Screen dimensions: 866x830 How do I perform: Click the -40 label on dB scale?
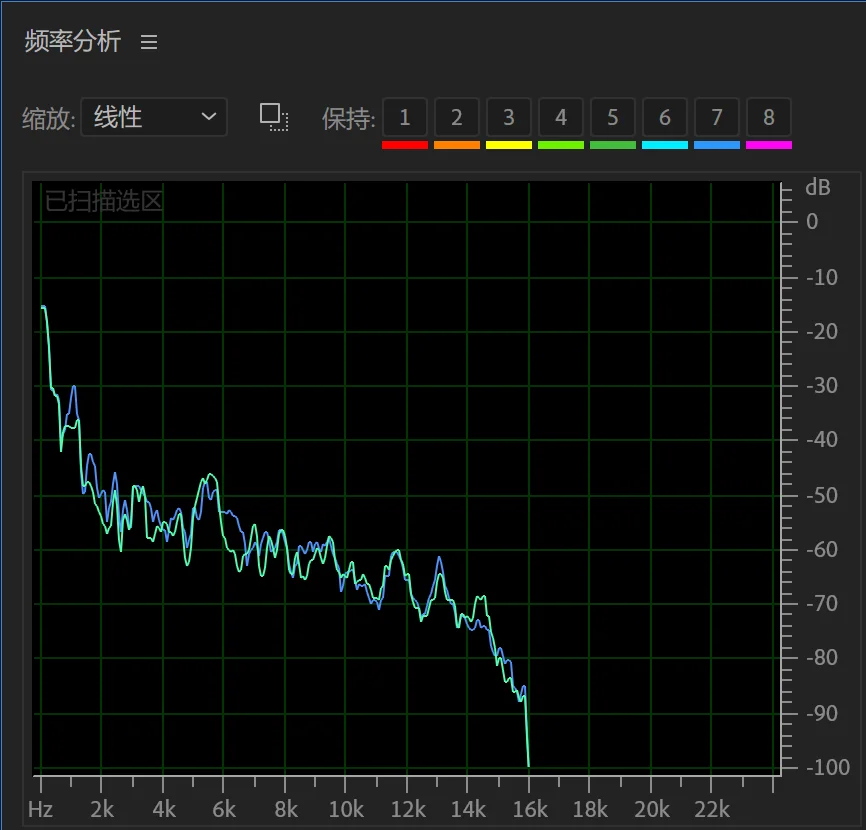pos(822,439)
